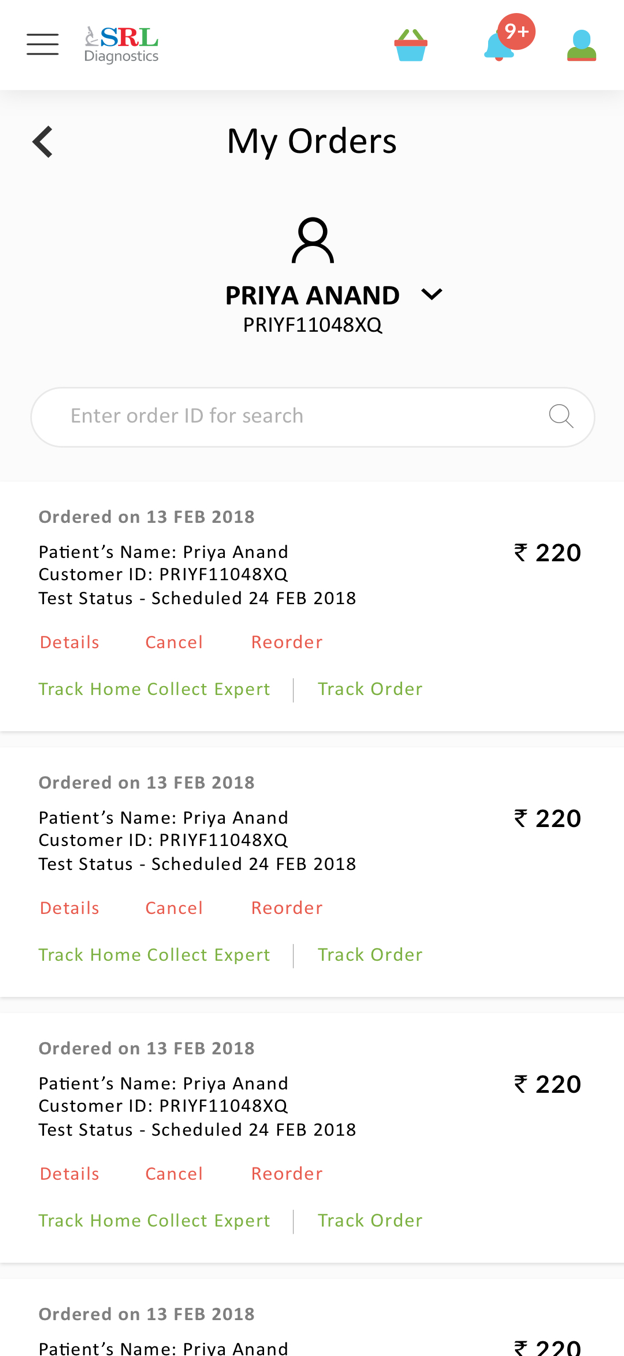Open Details of the first order
This screenshot has width=624, height=1356.
pyautogui.click(x=70, y=642)
